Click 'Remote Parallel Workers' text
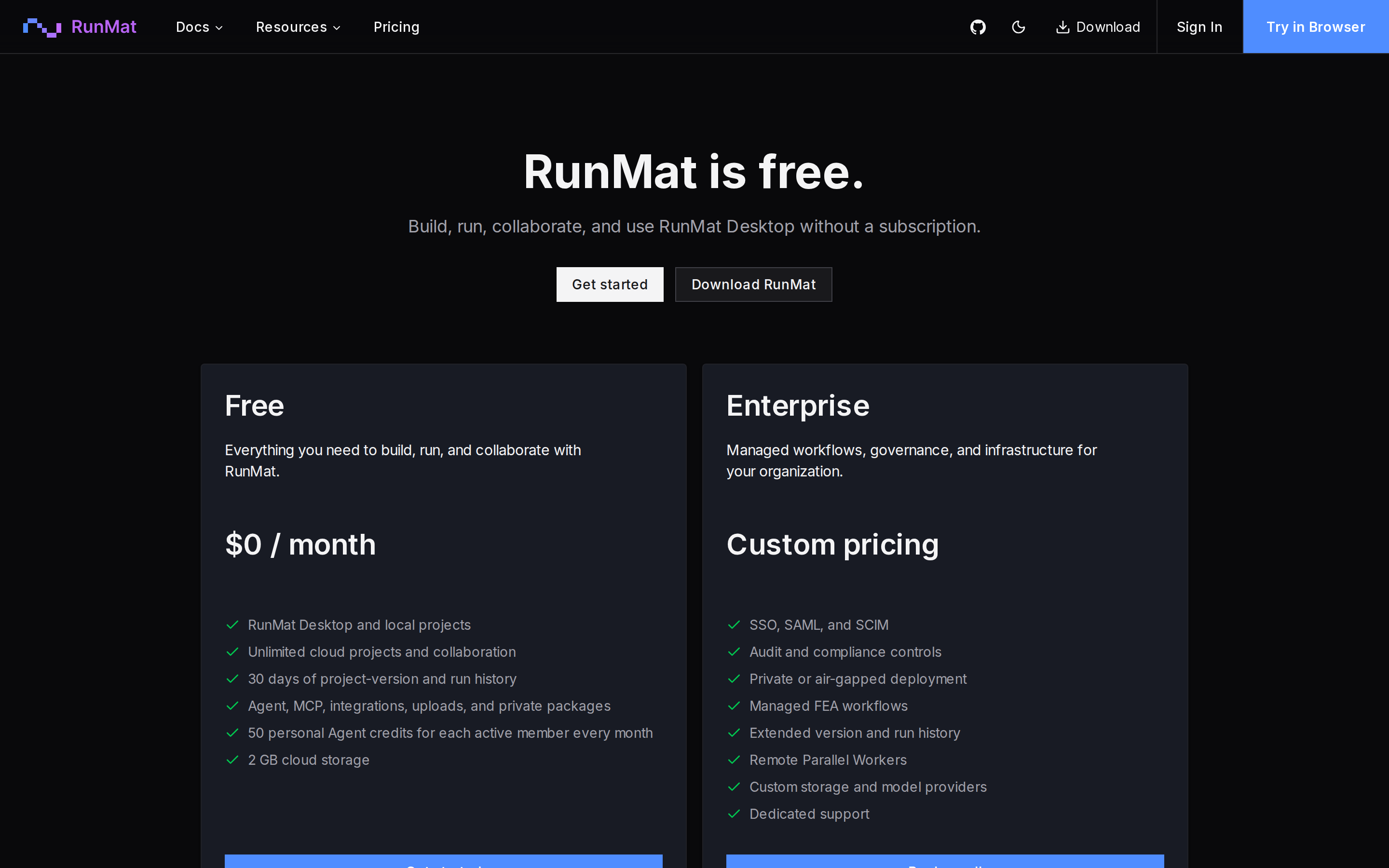Image resolution: width=1389 pixels, height=868 pixels. pos(828,759)
